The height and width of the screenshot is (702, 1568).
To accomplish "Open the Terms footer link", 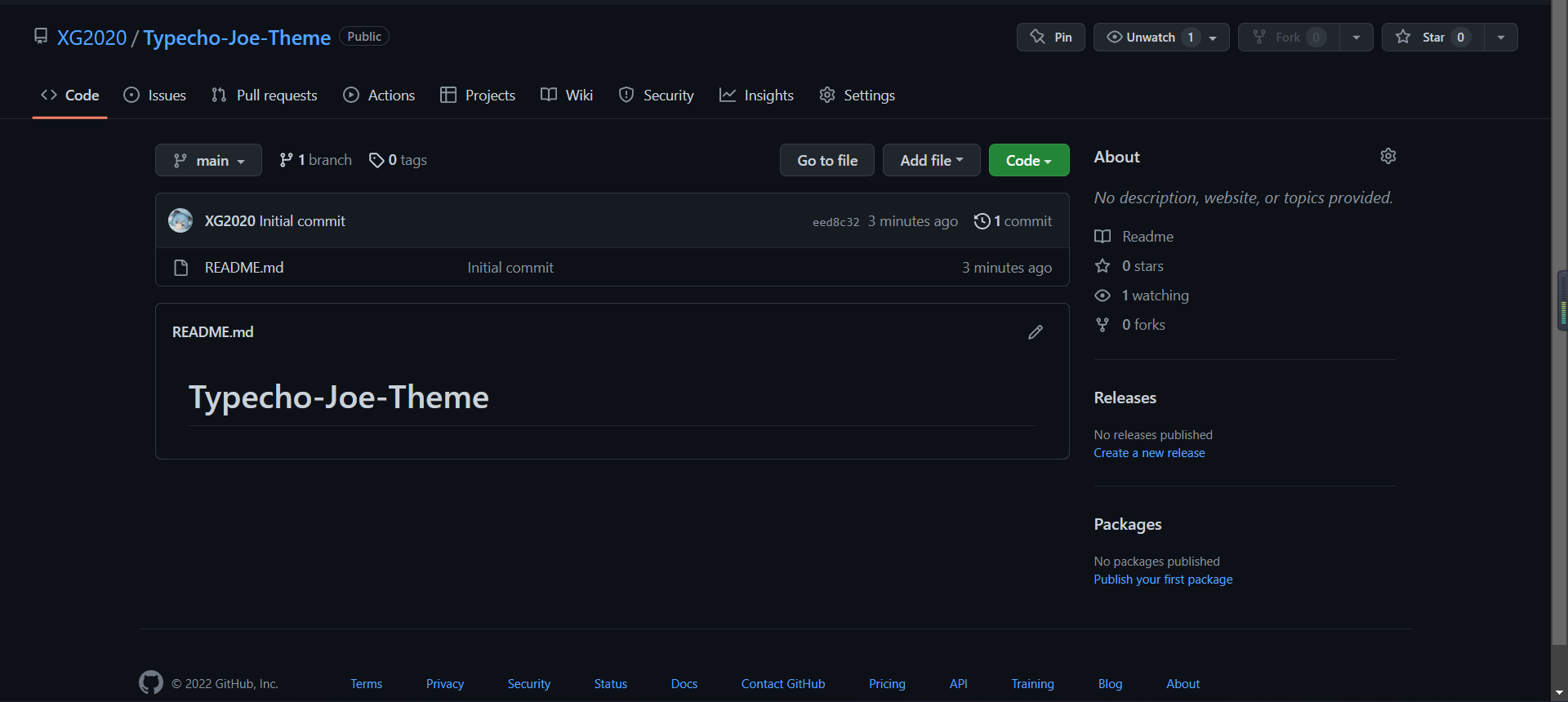I will (x=367, y=684).
